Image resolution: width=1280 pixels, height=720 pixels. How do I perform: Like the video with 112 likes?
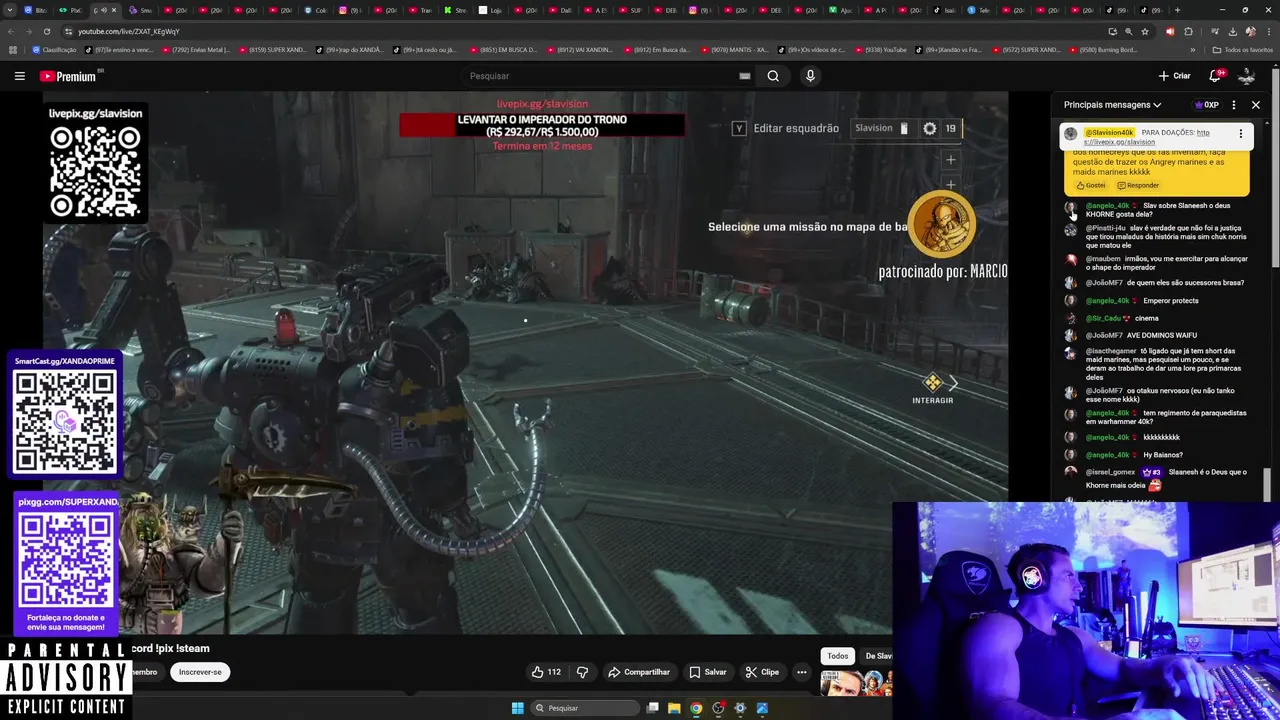(546, 672)
